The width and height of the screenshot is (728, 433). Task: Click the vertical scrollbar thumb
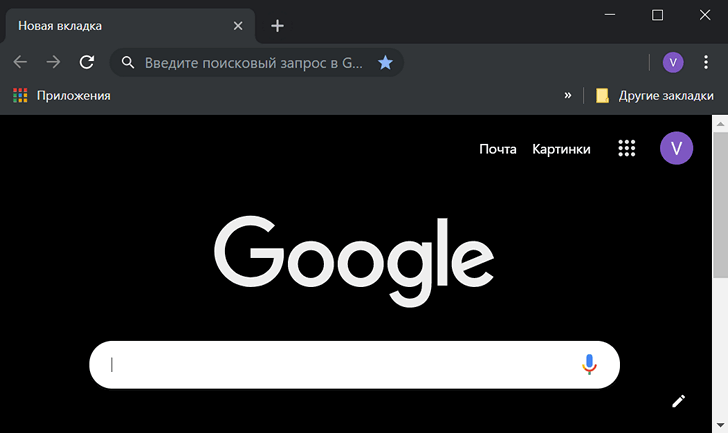(x=720, y=205)
